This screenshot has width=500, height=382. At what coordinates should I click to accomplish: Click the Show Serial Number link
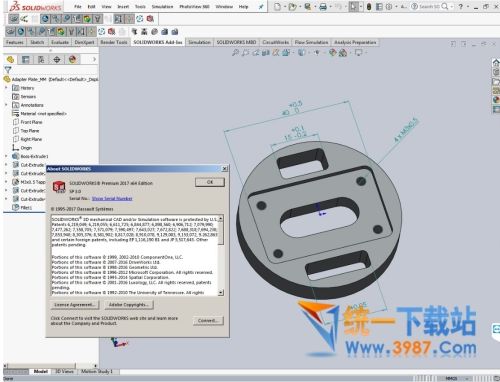click(112, 199)
